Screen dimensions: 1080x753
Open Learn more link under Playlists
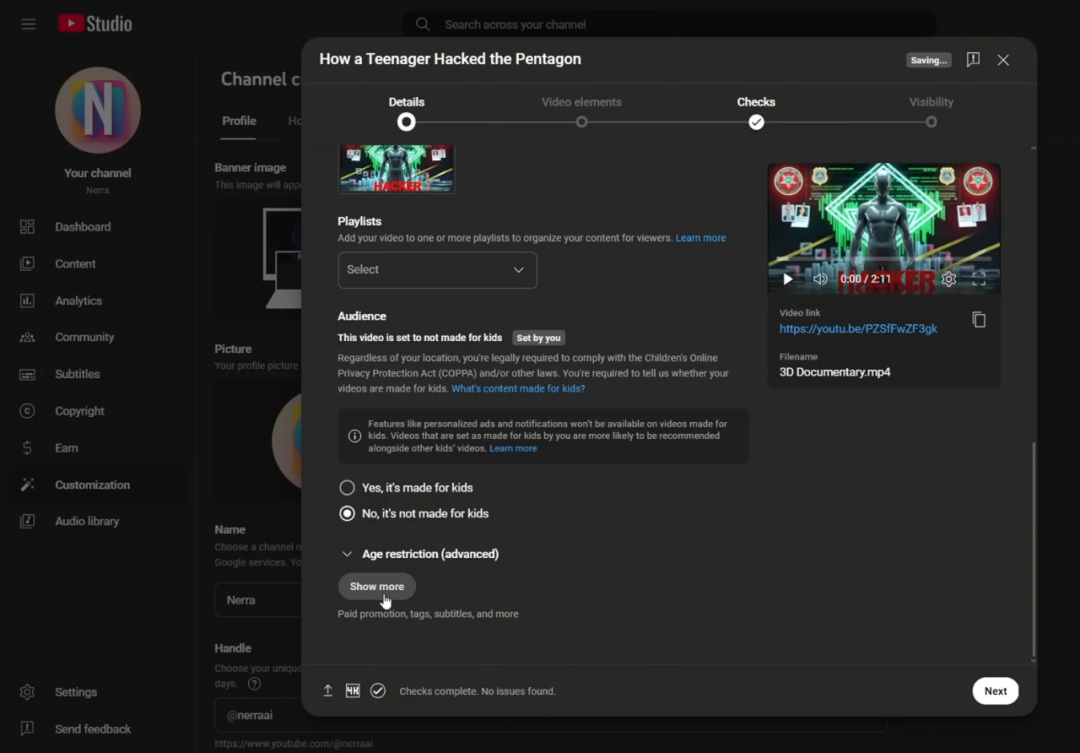click(x=700, y=238)
